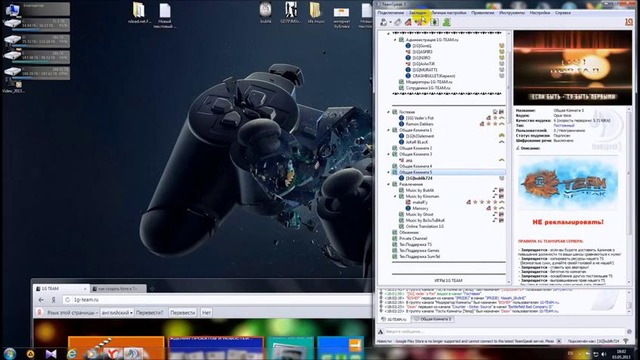Select the Music by Ghost channel
Viewport: 640px width, 360px height.
coord(419,214)
